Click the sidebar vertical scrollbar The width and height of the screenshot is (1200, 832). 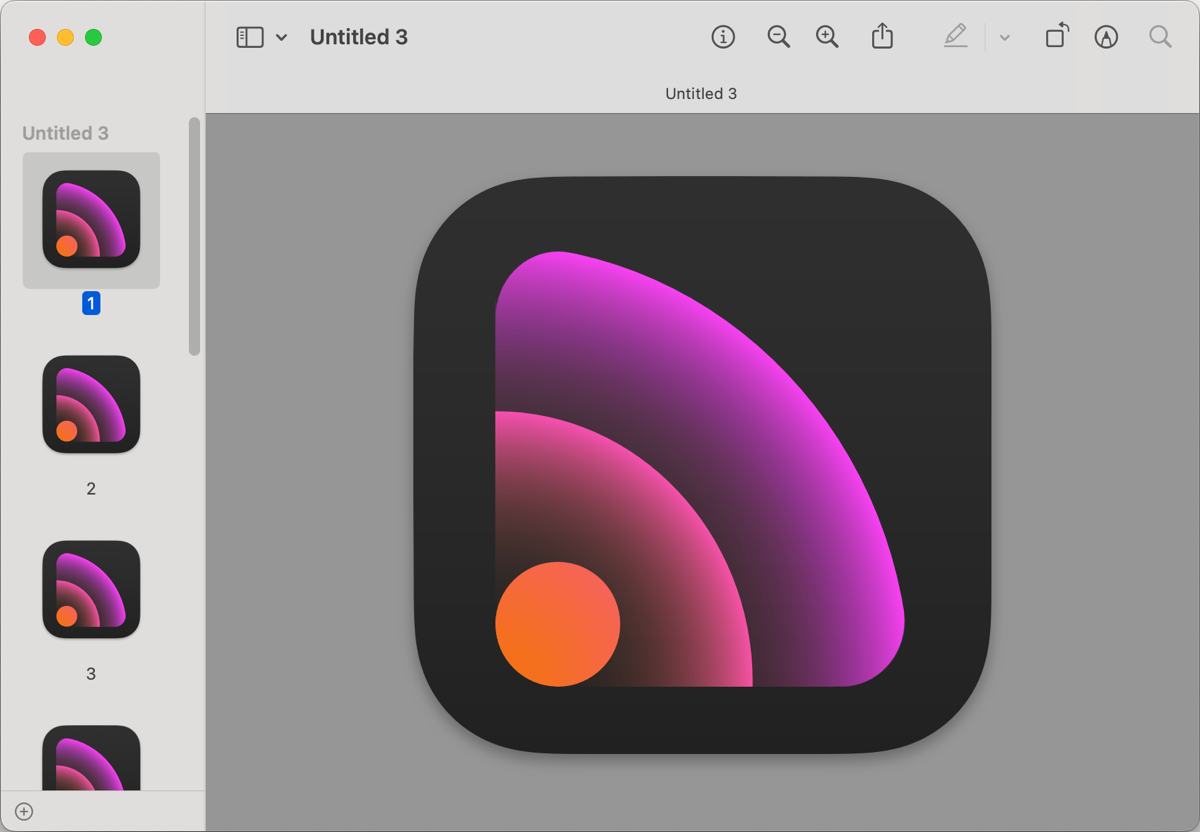pos(194,236)
